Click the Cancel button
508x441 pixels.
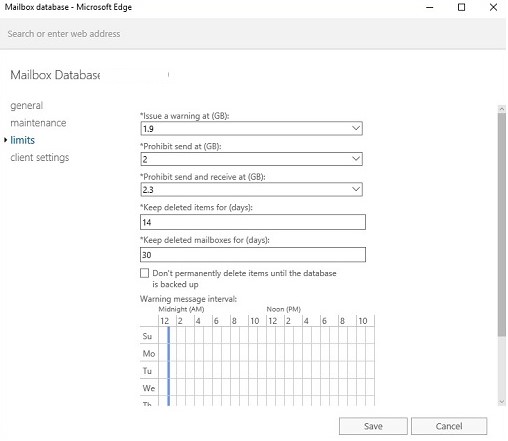449,426
